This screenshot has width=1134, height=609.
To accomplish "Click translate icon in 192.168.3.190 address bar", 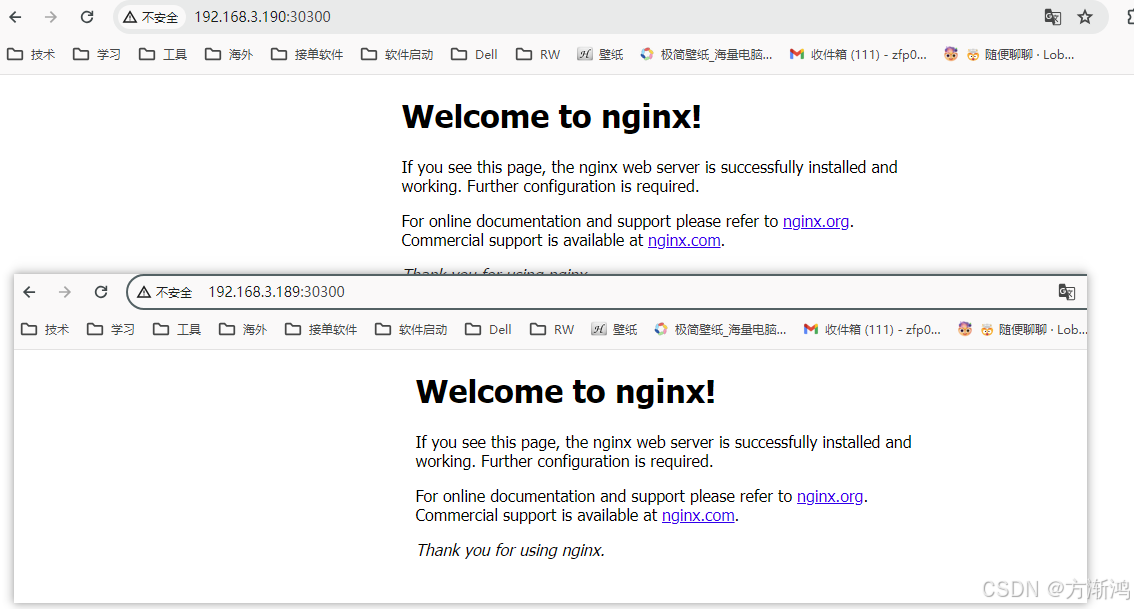I will coord(1053,17).
